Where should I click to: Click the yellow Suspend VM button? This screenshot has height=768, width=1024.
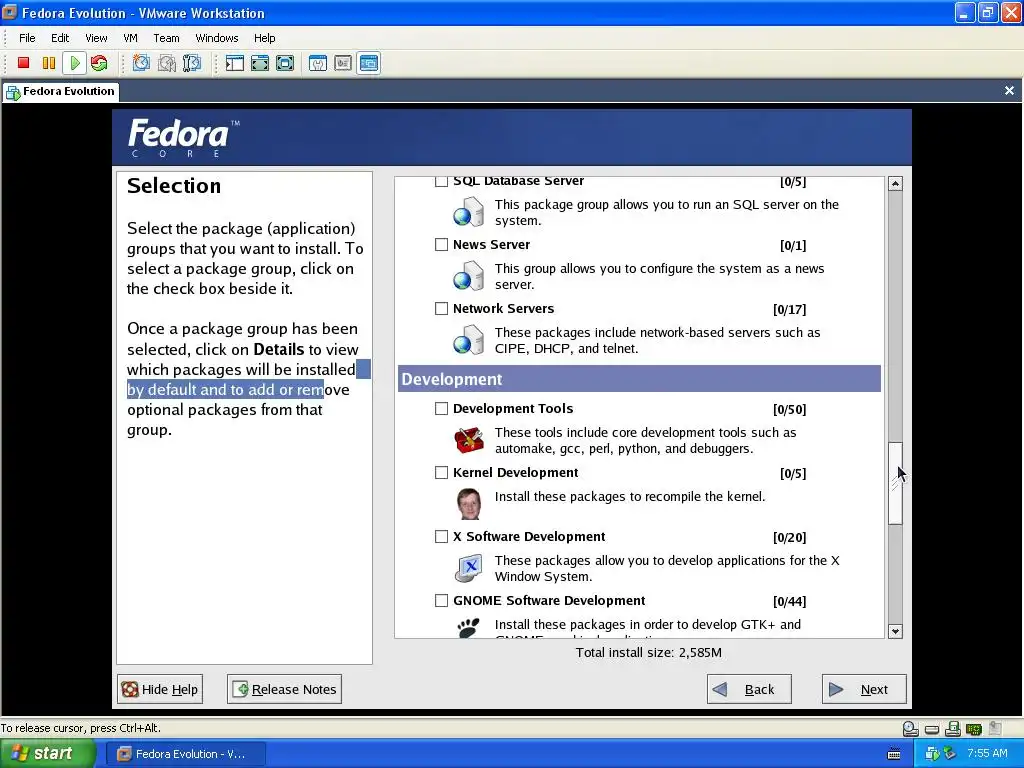click(49, 63)
